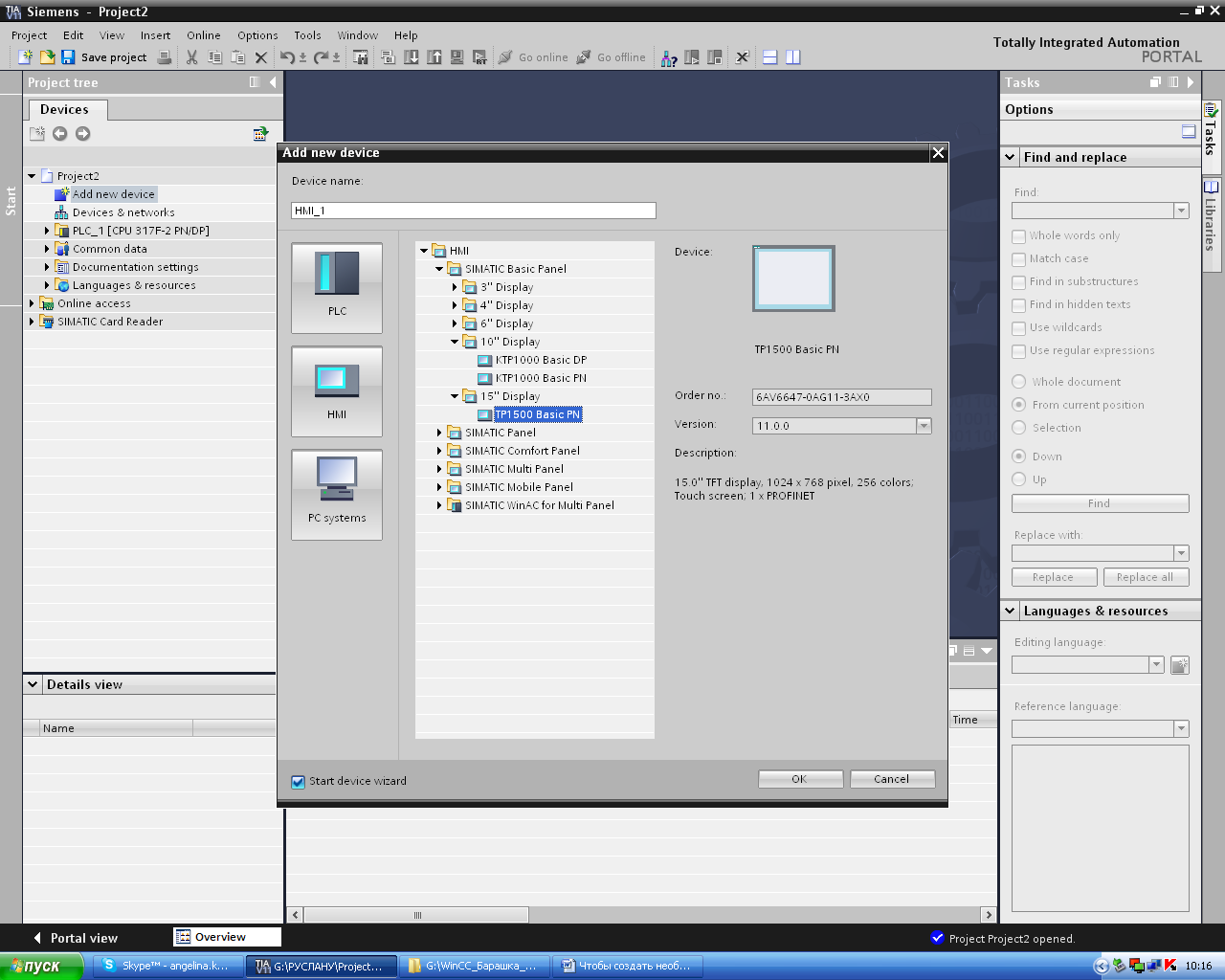Click OK in Add new device dialog

coord(800,779)
